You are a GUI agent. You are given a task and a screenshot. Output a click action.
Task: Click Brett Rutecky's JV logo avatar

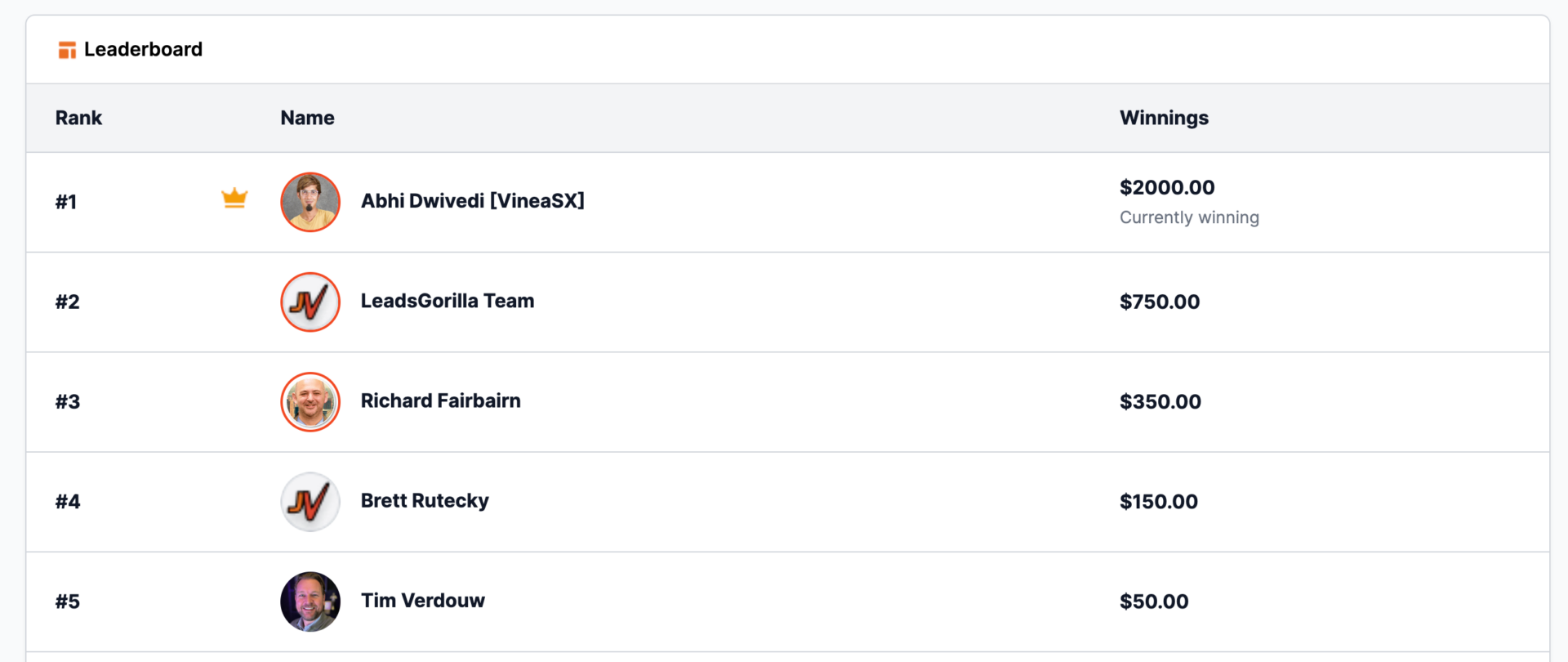pyautogui.click(x=310, y=502)
